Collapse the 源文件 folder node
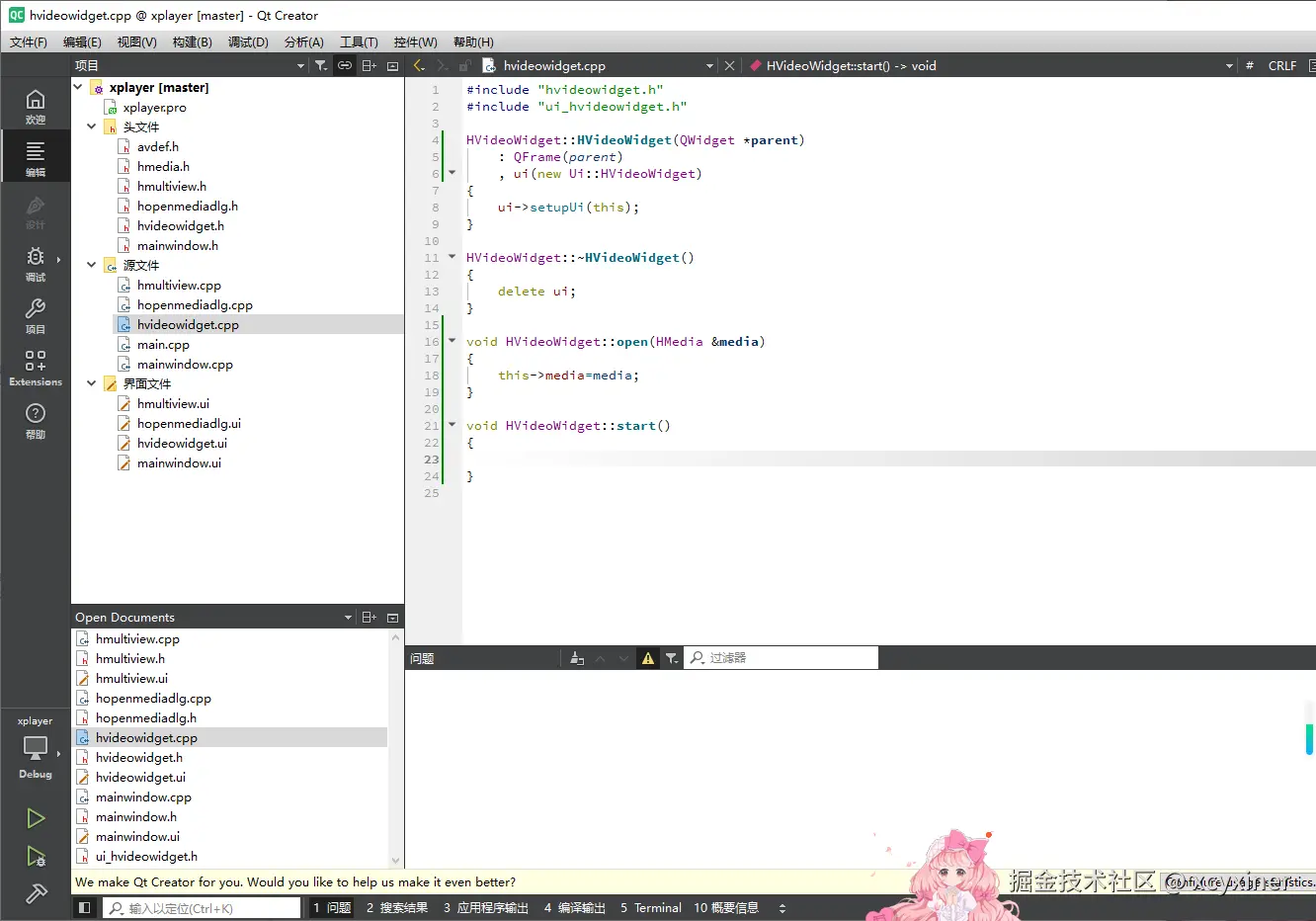Image resolution: width=1316 pixels, height=921 pixels. tap(91, 265)
